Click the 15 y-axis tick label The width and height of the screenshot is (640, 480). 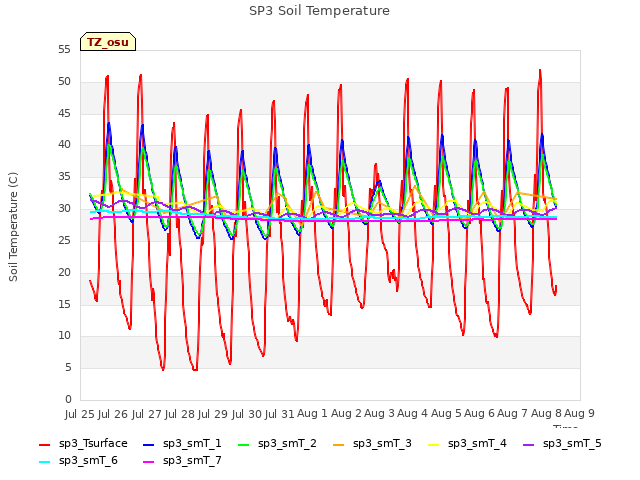[64, 304]
